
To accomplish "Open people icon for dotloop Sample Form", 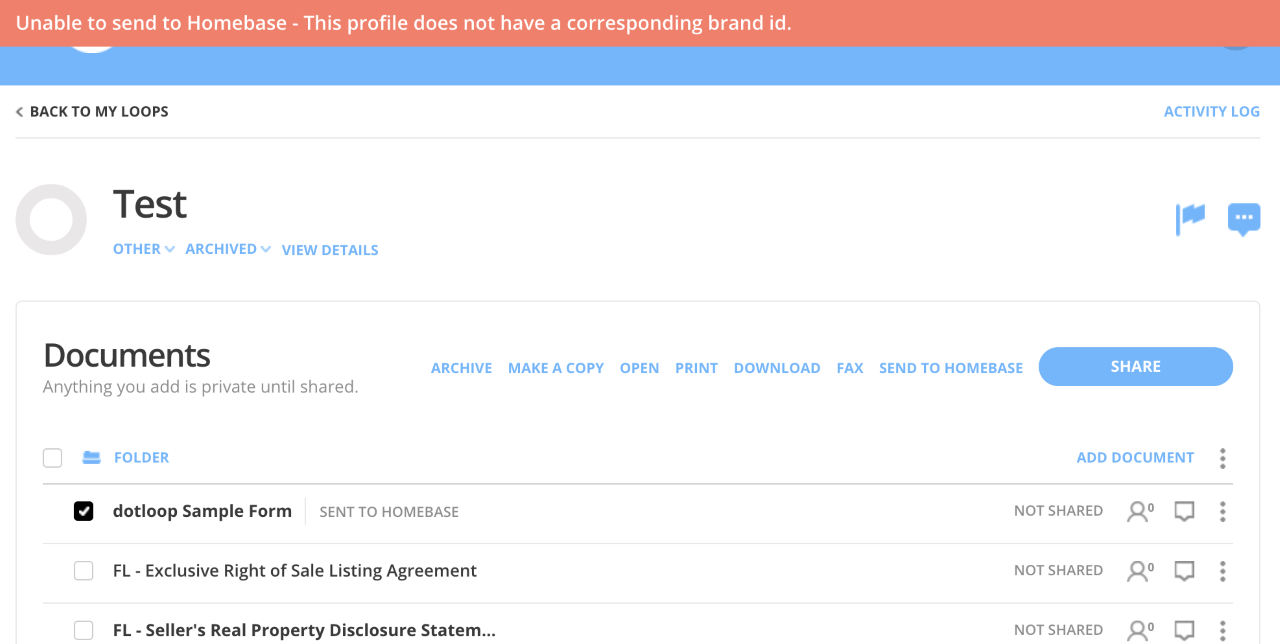I will (1139, 512).
